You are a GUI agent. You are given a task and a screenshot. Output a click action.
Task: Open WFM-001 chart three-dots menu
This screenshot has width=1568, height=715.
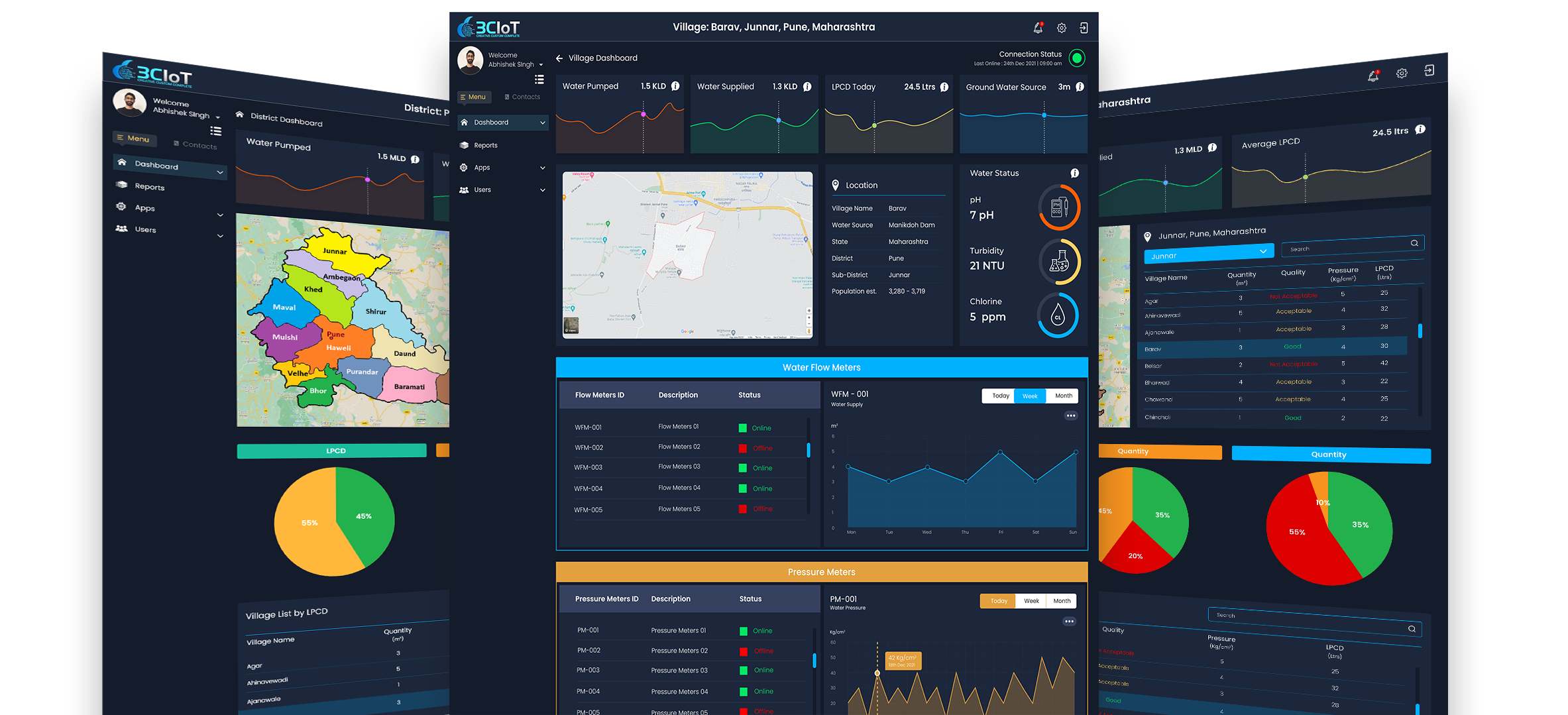[x=1071, y=415]
